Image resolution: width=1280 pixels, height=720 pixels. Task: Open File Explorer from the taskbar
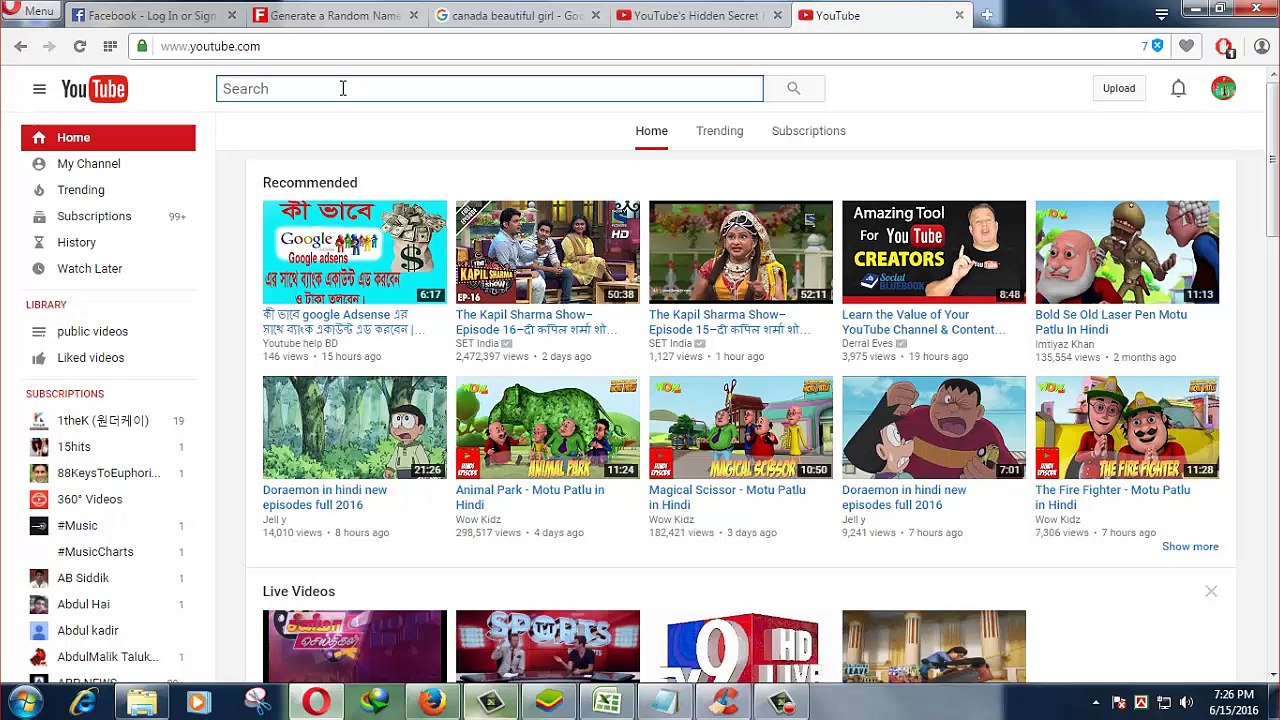coord(142,702)
